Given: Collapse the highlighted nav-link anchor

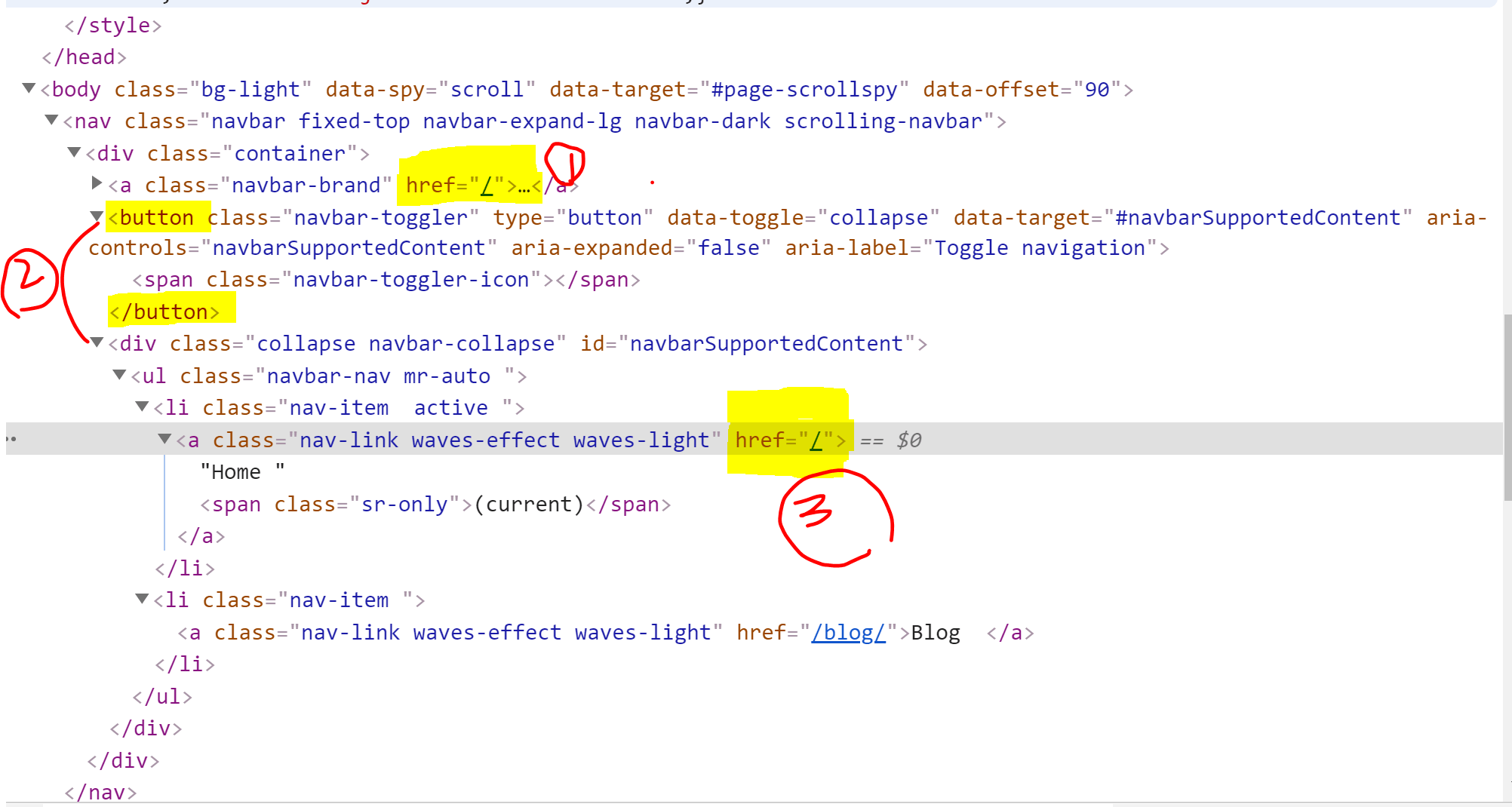Looking at the screenshot, I should pyautogui.click(x=164, y=439).
